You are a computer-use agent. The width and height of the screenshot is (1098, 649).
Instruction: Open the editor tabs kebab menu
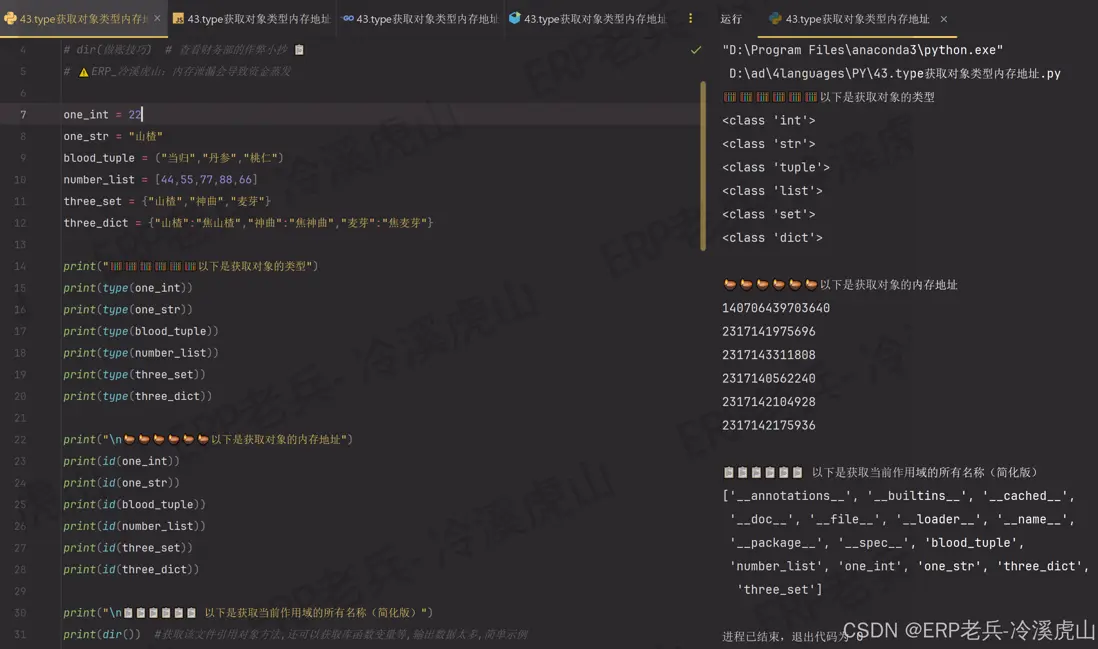(690, 19)
